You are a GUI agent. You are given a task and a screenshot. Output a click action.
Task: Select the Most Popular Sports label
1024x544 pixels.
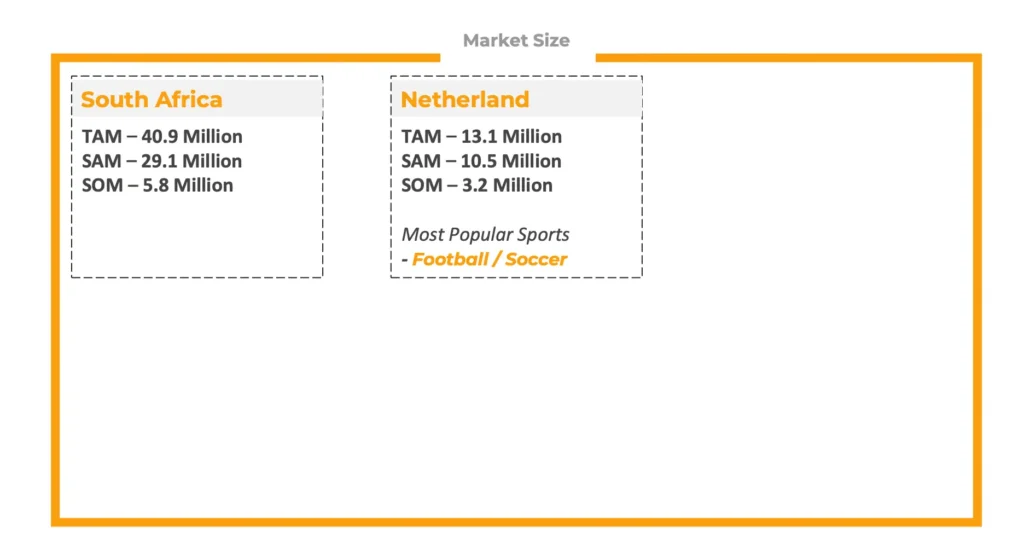(x=486, y=235)
